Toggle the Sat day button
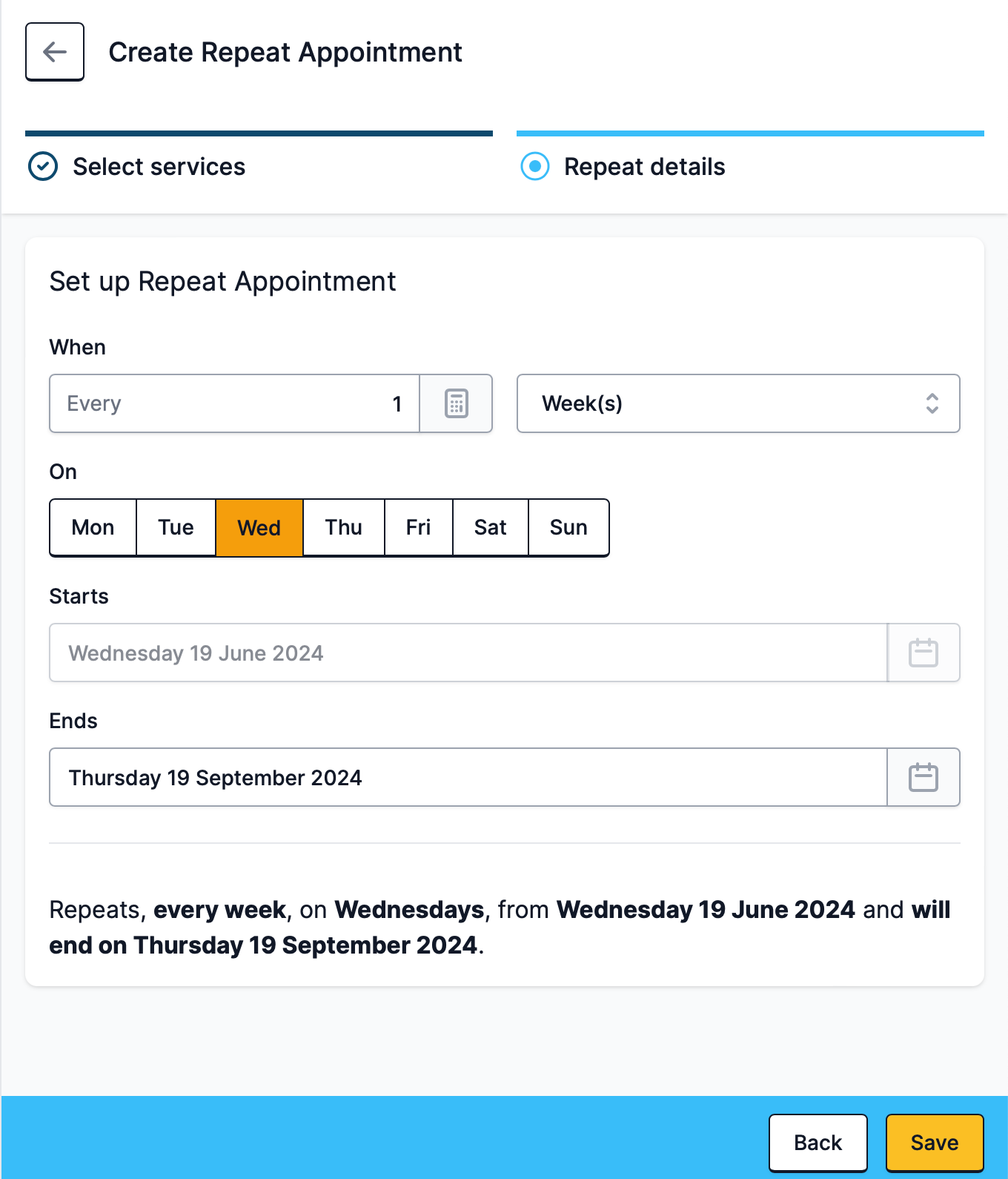 coord(491,527)
